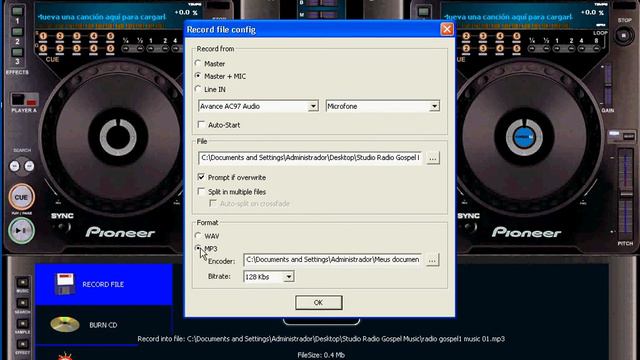The image size is (640, 360).
Task: Select Line IN radio option
Action: tap(198, 89)
